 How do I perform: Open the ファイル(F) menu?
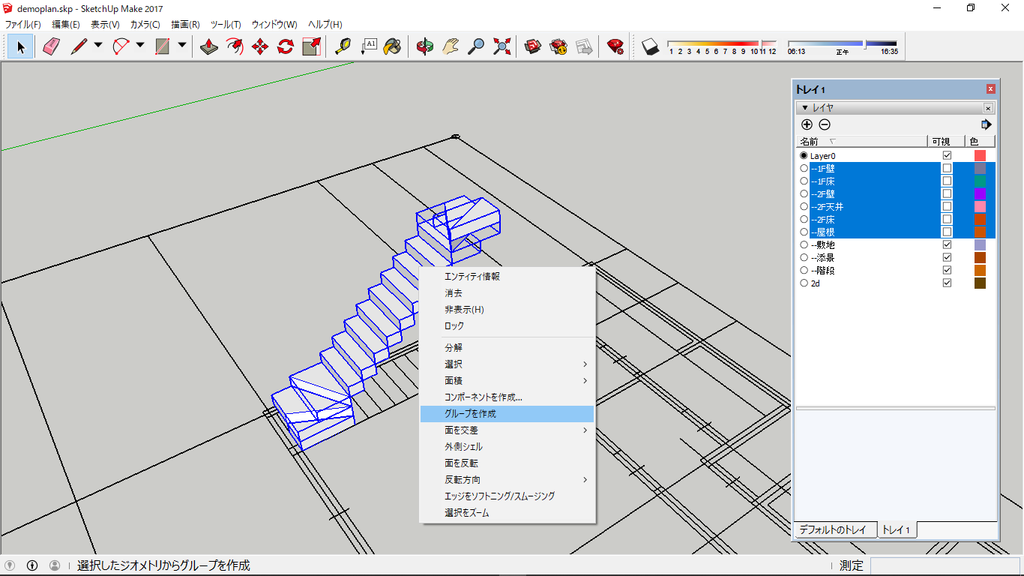(x=23, y=24)
